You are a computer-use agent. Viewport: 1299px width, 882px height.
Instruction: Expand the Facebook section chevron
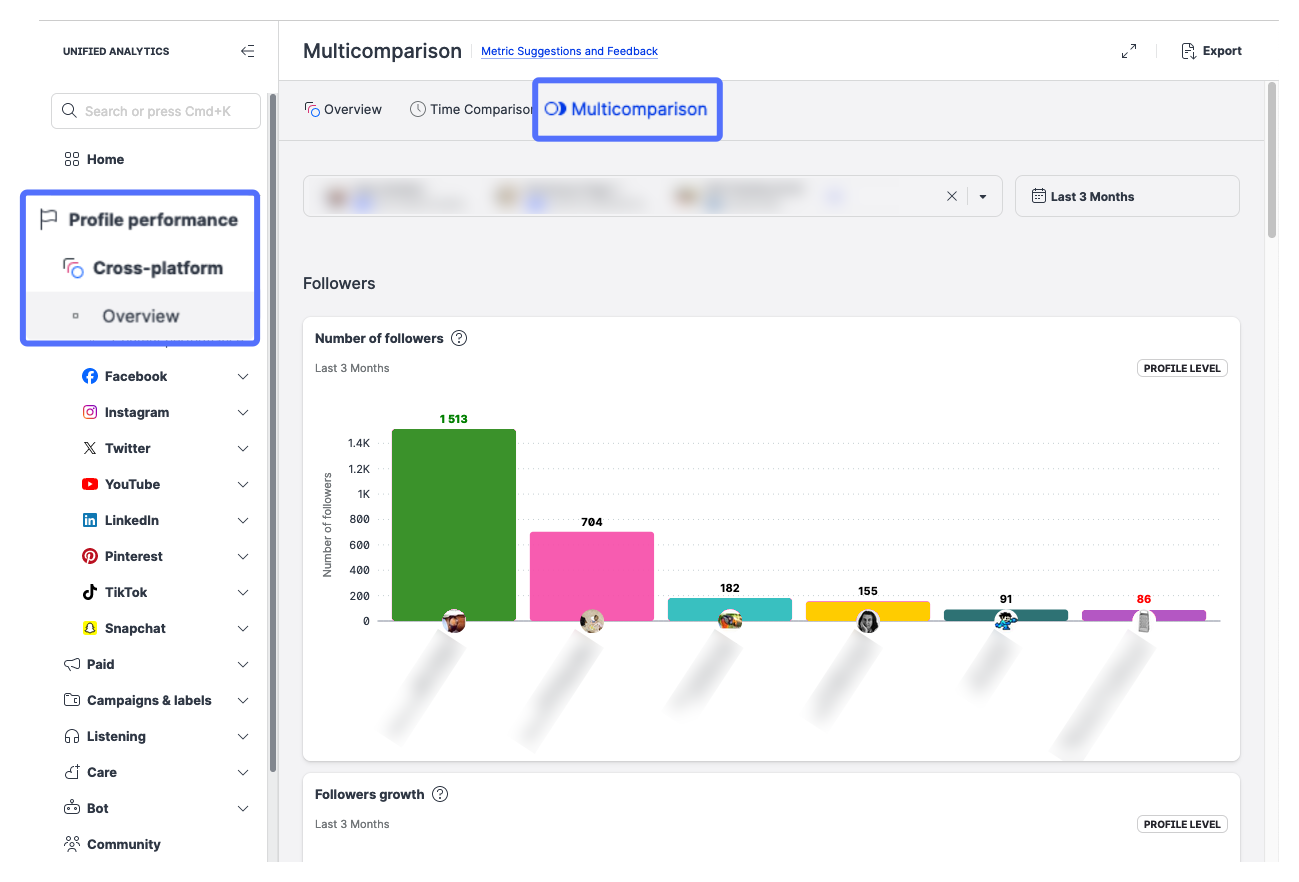243,376
